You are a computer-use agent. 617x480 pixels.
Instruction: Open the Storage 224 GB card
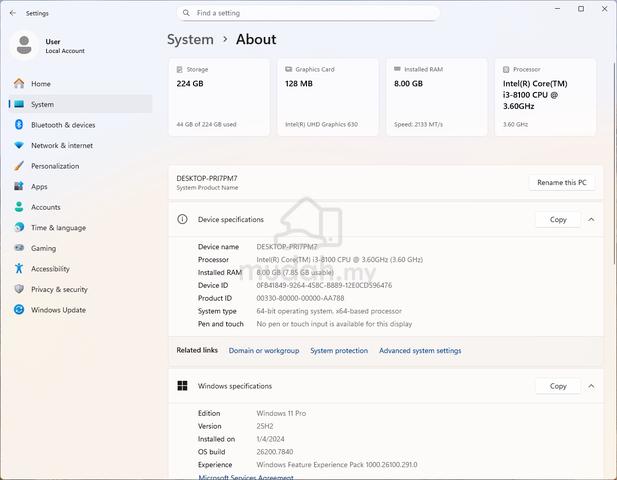[x=219, y=97]
